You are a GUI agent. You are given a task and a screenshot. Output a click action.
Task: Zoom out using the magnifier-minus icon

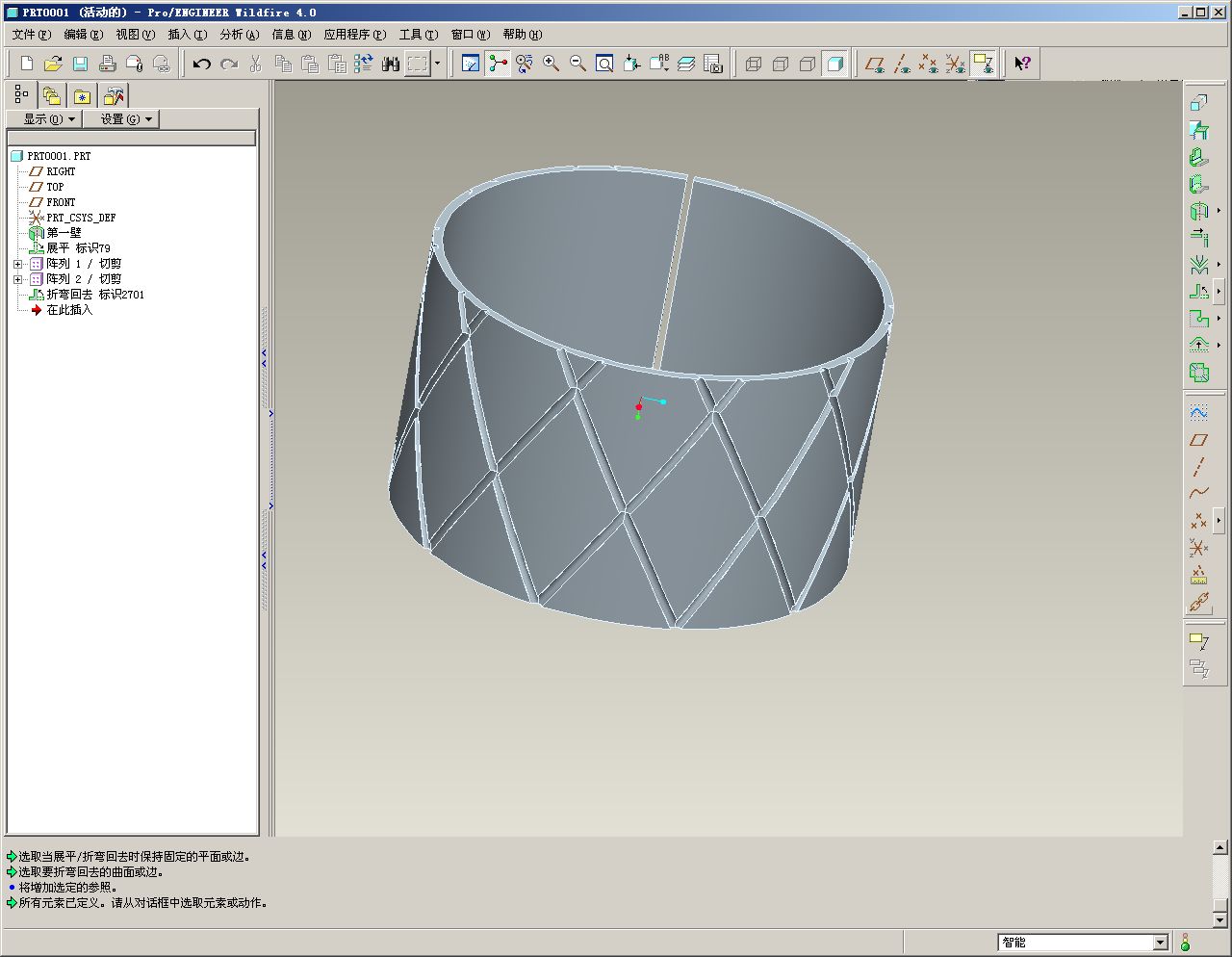578,64
